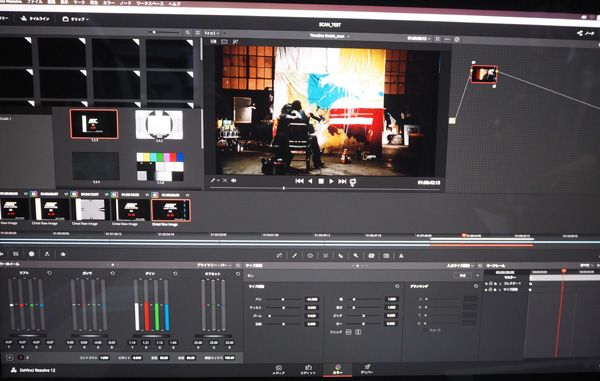
Task: Reset the Sizing section values
Action: click(397, 286)
